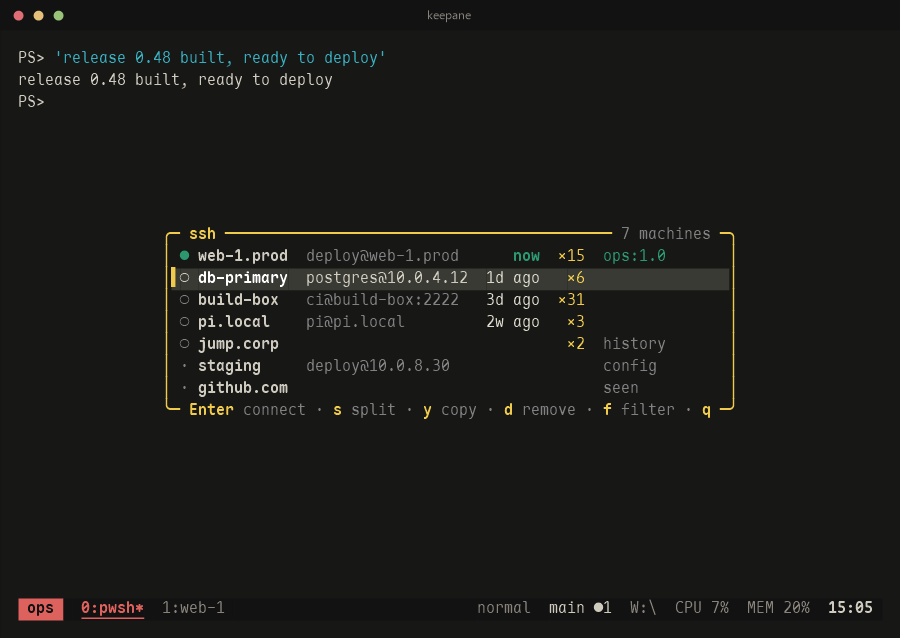Click the plain release 0.48 output line
The image size is (900, 638).
[x=175, y=80]
